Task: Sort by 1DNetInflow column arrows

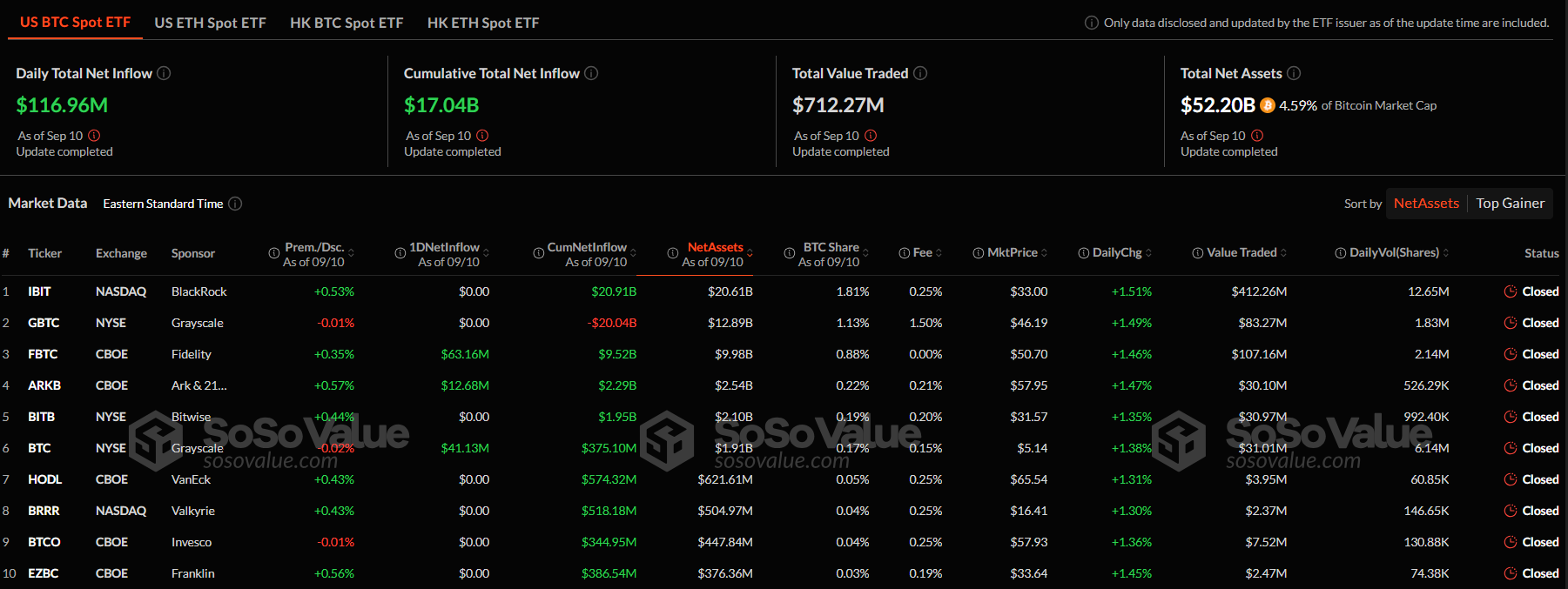Action: tap(486, 253)
